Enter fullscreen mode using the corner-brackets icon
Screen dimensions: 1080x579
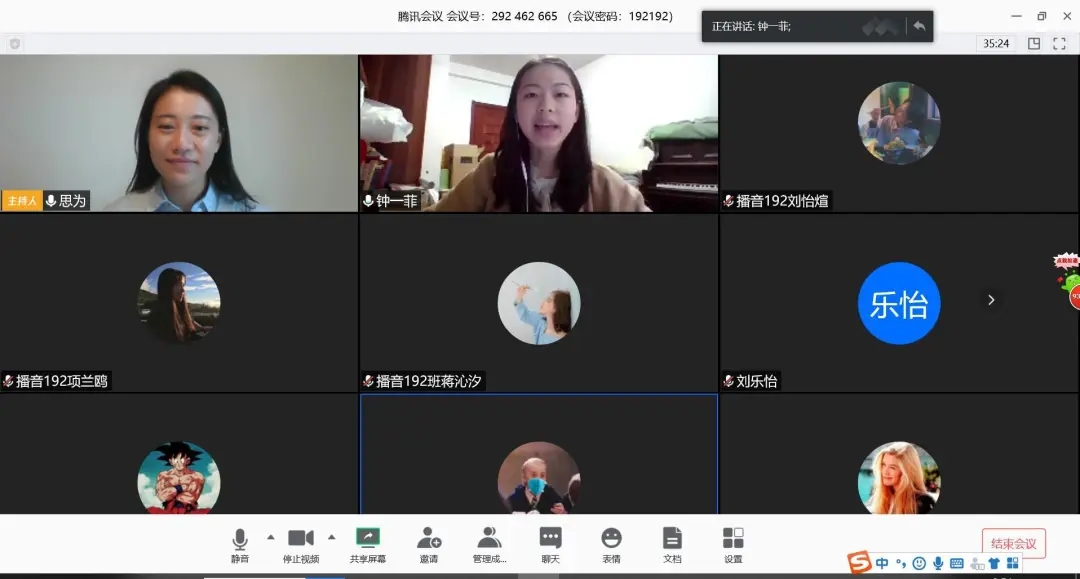click(1059, 44)
